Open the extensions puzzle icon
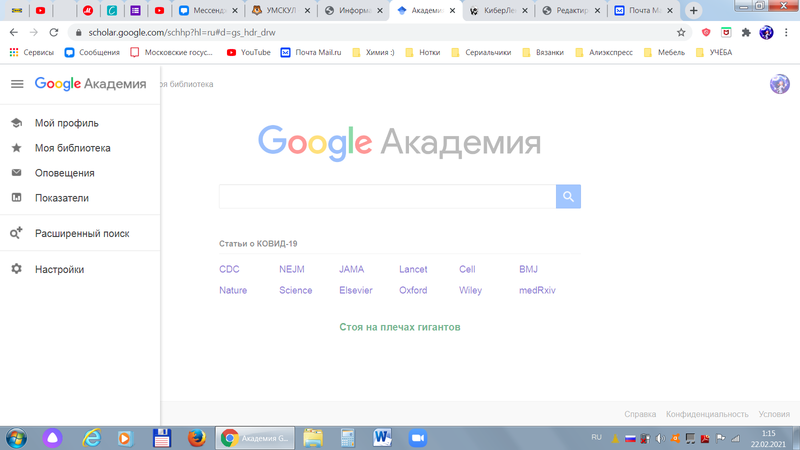Screen dimensions: 800x450 [746, 32]
